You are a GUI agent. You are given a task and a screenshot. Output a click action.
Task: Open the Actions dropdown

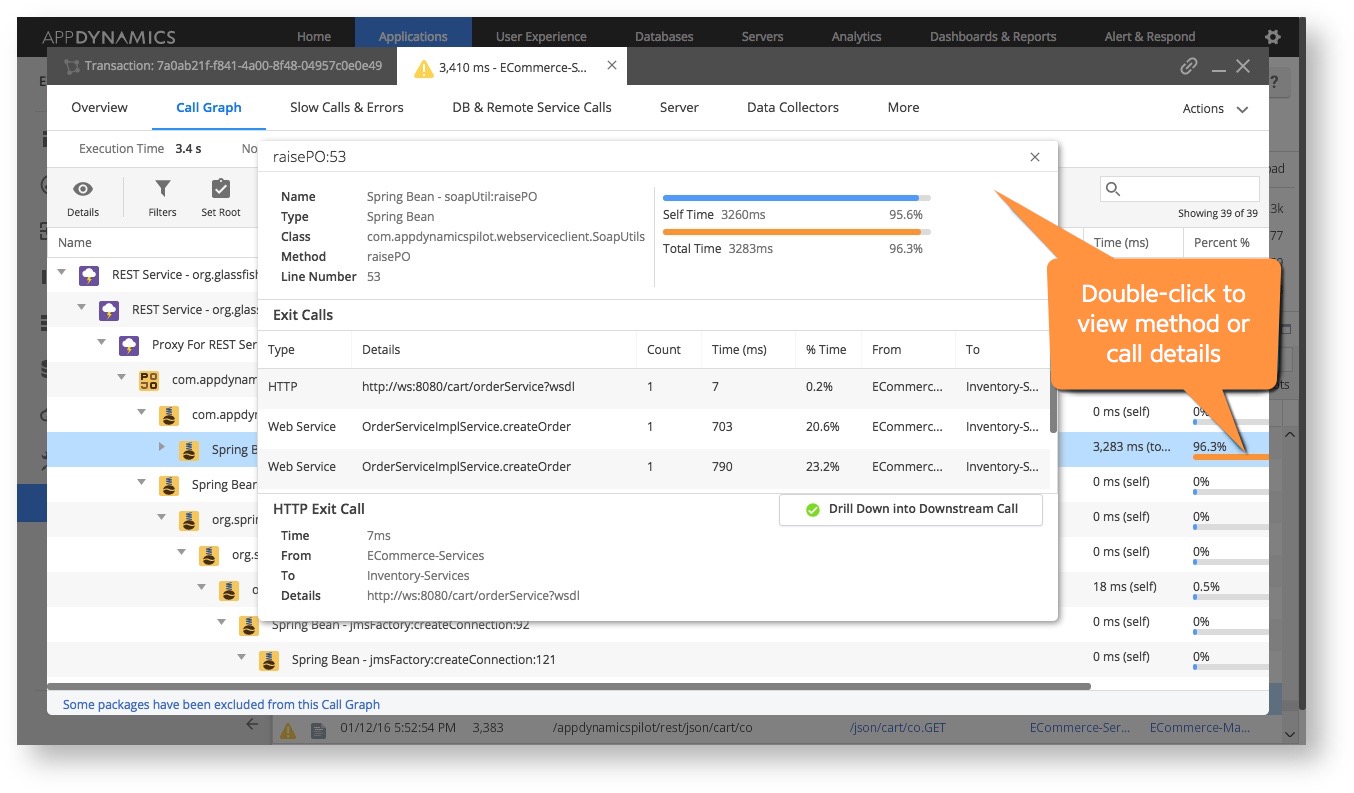click(x=1215, y=109)
